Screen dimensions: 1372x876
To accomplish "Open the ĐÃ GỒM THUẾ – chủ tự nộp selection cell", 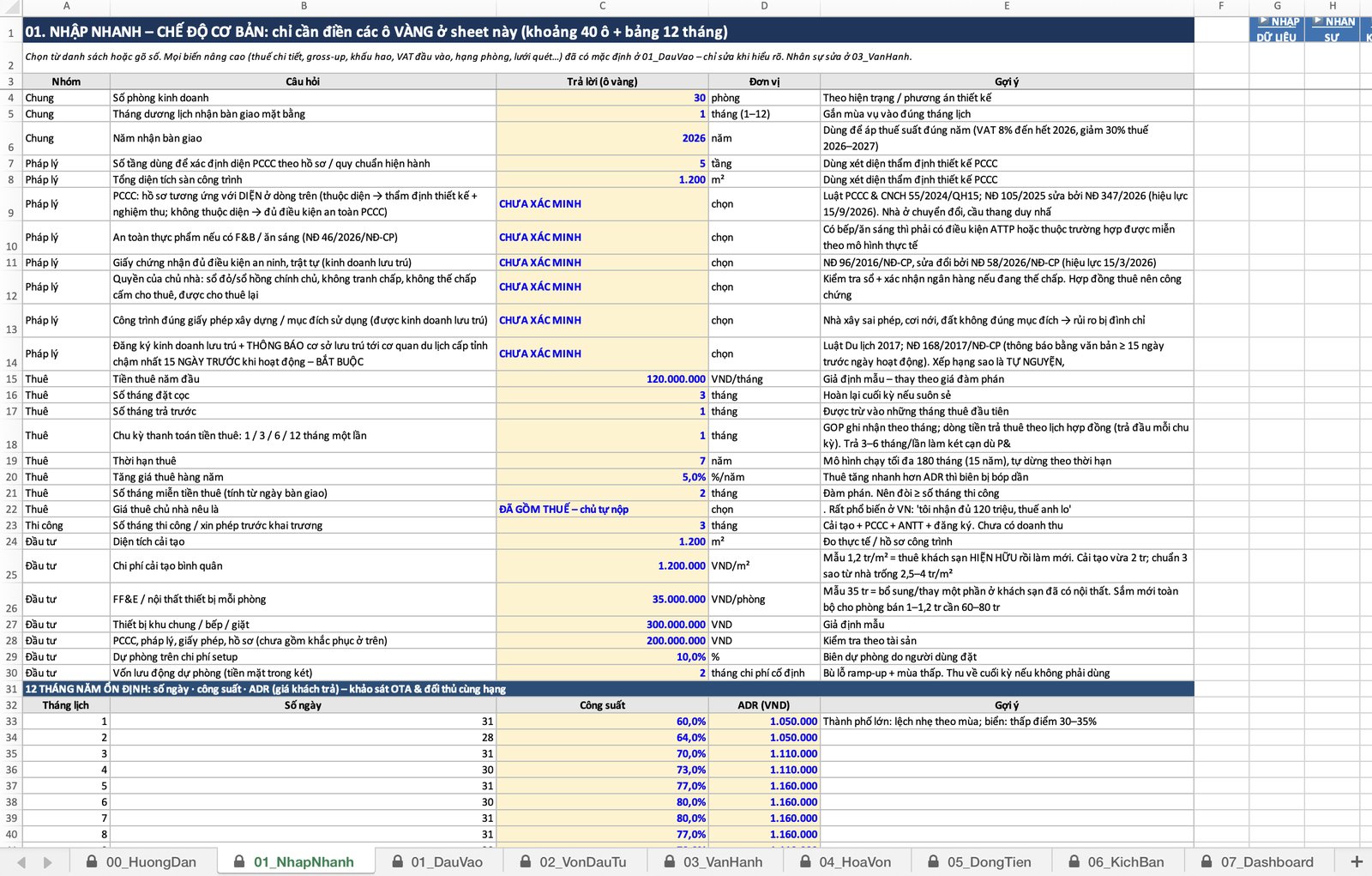I will 602,510.
